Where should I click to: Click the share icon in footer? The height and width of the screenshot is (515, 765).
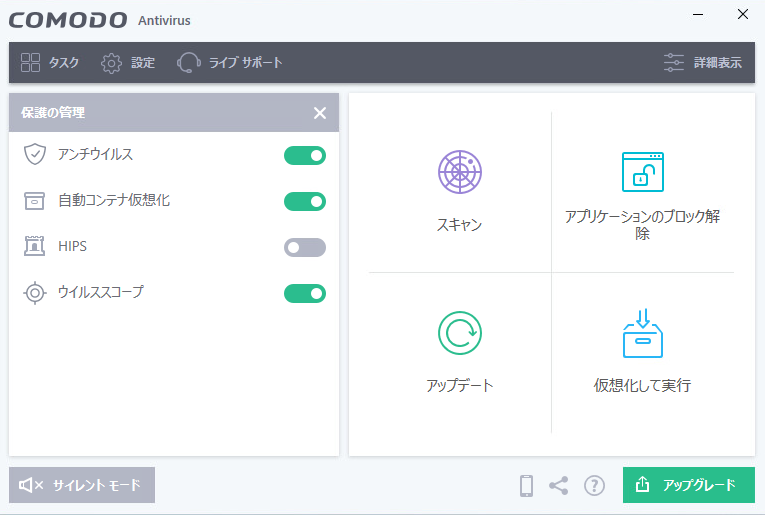pyautogui.click(x=559, y=485)
